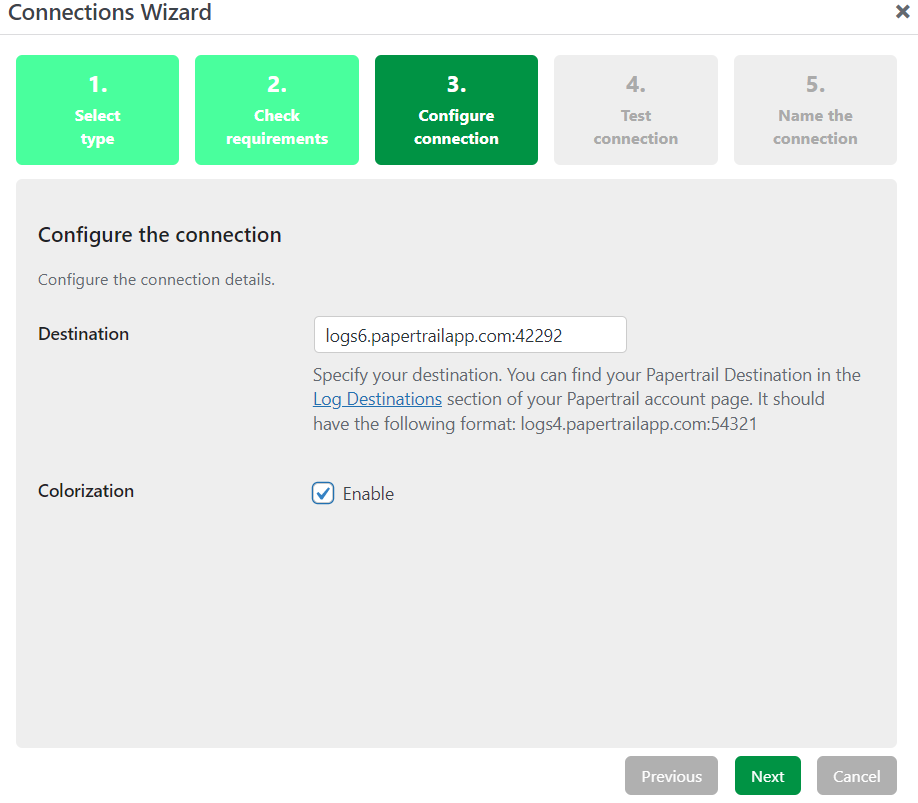Close the Connections Wizard dialog
Image resolution: width=918 pixels, height=803 pixels.
[x=902, y=11]
